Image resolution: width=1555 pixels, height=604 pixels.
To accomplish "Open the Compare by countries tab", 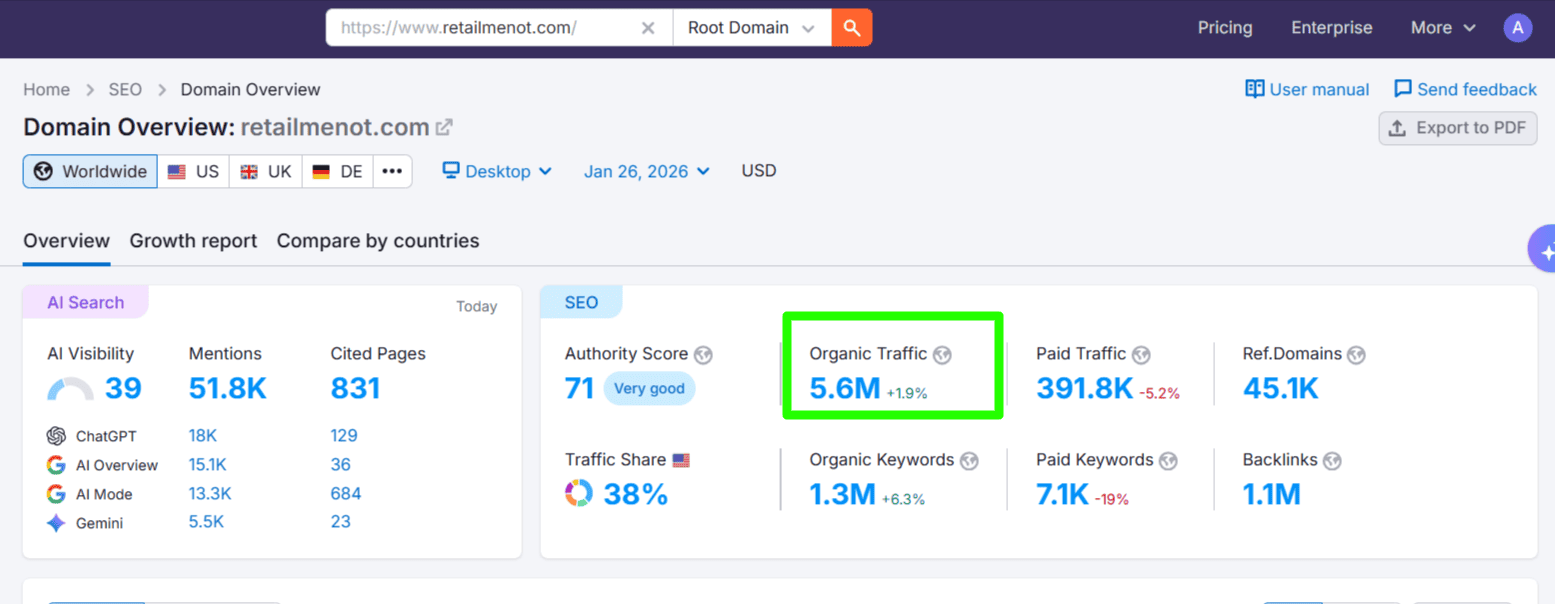I will click(377, 241).
